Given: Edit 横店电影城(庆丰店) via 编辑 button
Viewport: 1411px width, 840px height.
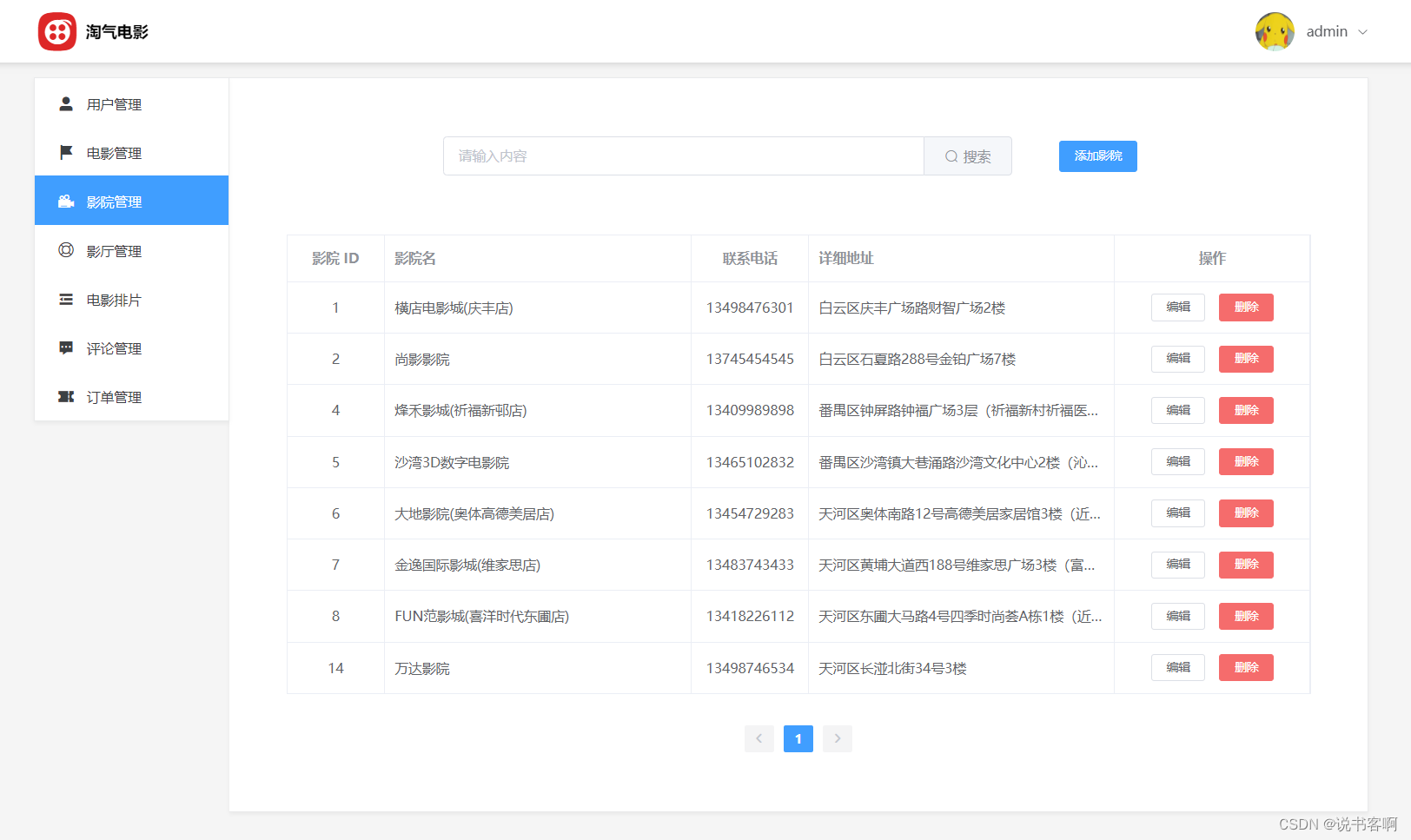Looking at the screenshot, I should coord(1178,308).
